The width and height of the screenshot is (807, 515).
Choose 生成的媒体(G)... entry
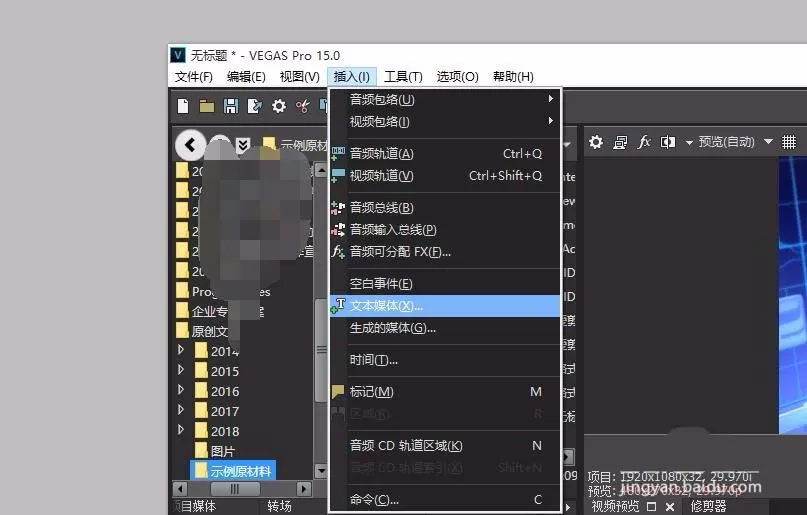[x=445, y=328]
